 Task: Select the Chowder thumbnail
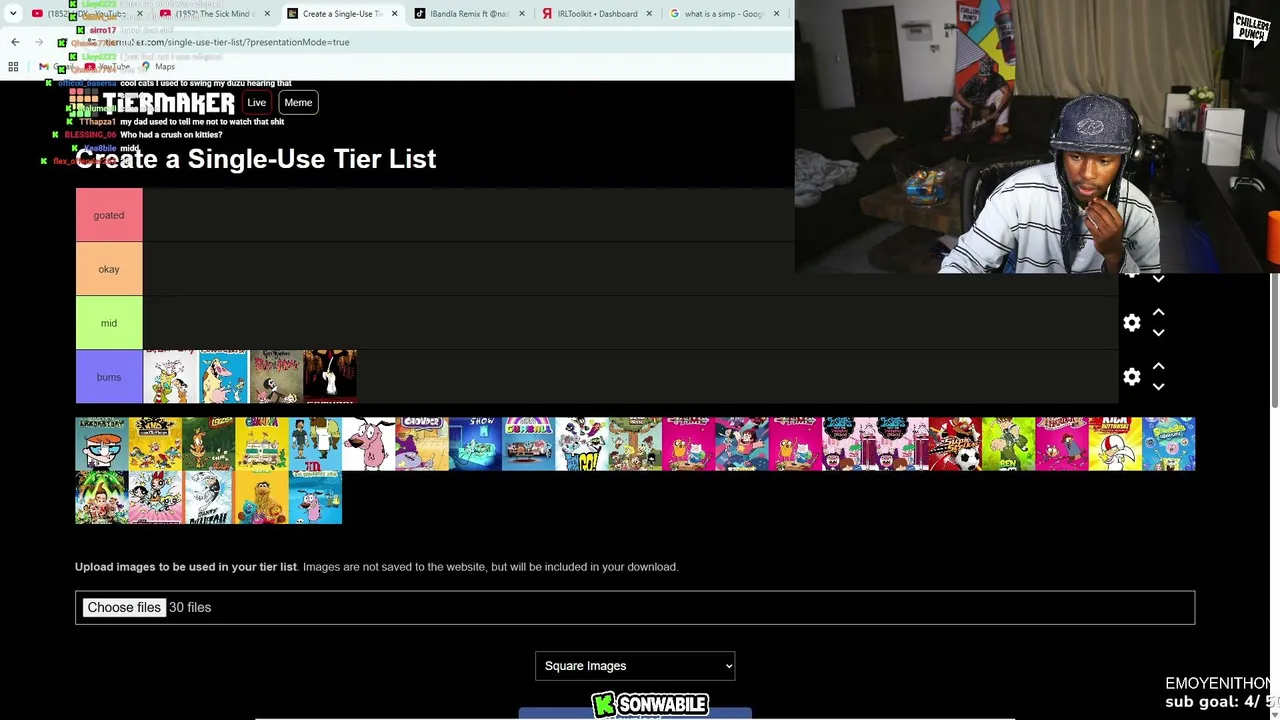coord(422,444)
